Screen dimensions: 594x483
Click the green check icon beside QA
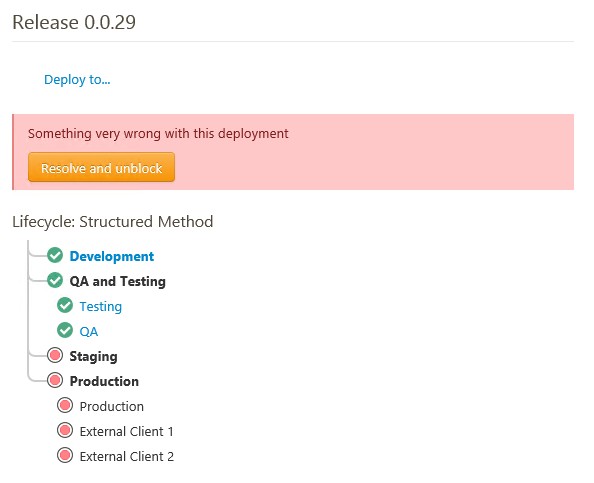[x=65, y=330]
